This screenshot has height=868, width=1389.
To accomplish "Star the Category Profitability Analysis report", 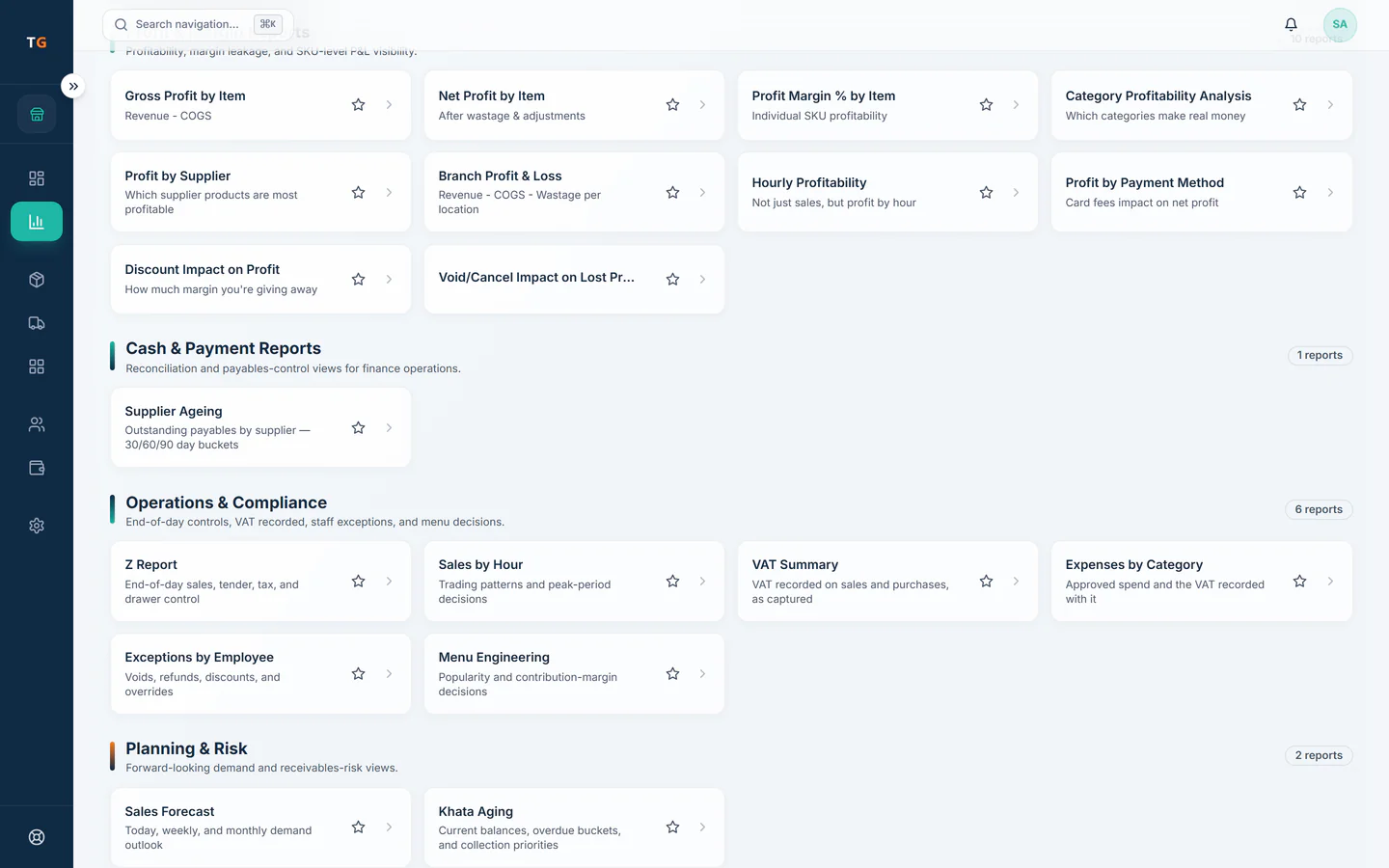I will click(1299, 105).
